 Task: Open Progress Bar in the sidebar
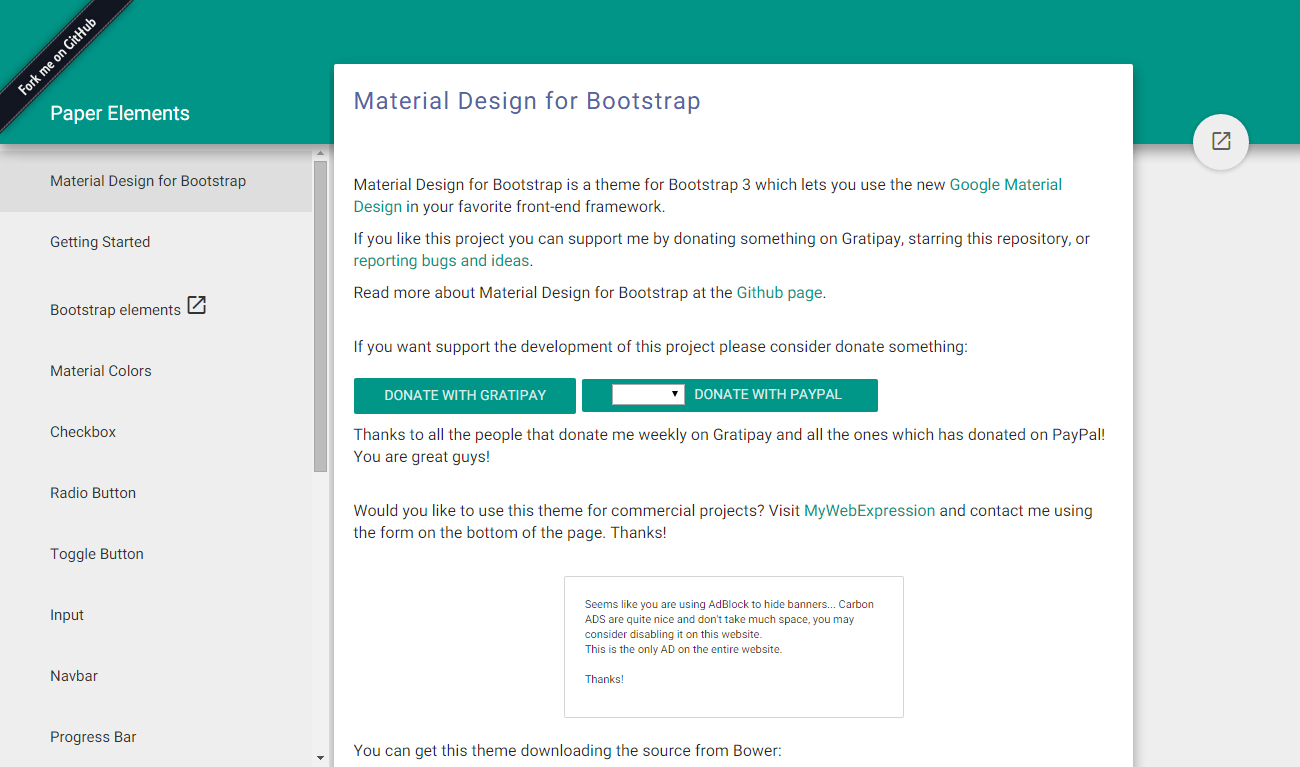tap(156, 737)
